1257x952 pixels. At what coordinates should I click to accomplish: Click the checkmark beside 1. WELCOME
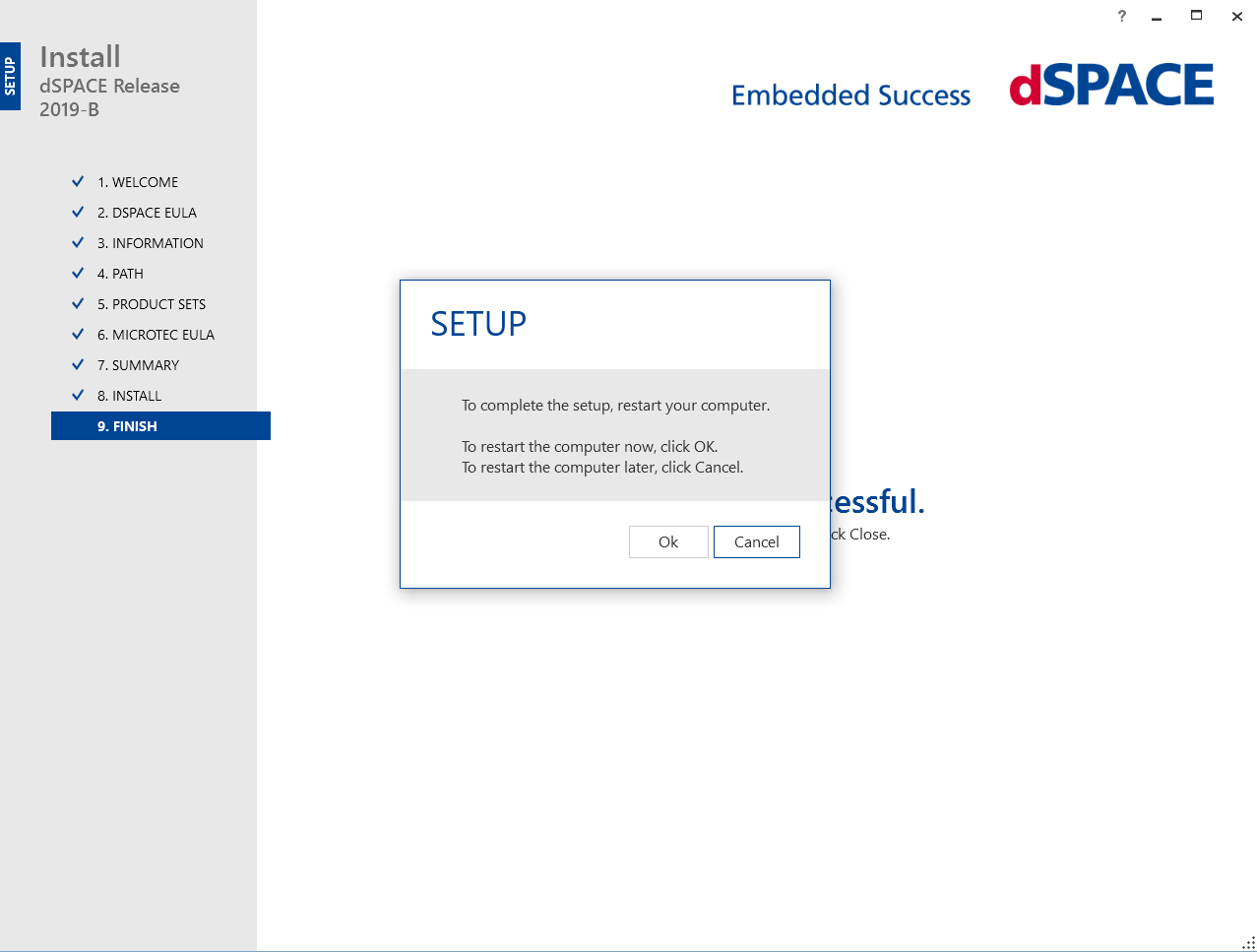coord(78,181)
